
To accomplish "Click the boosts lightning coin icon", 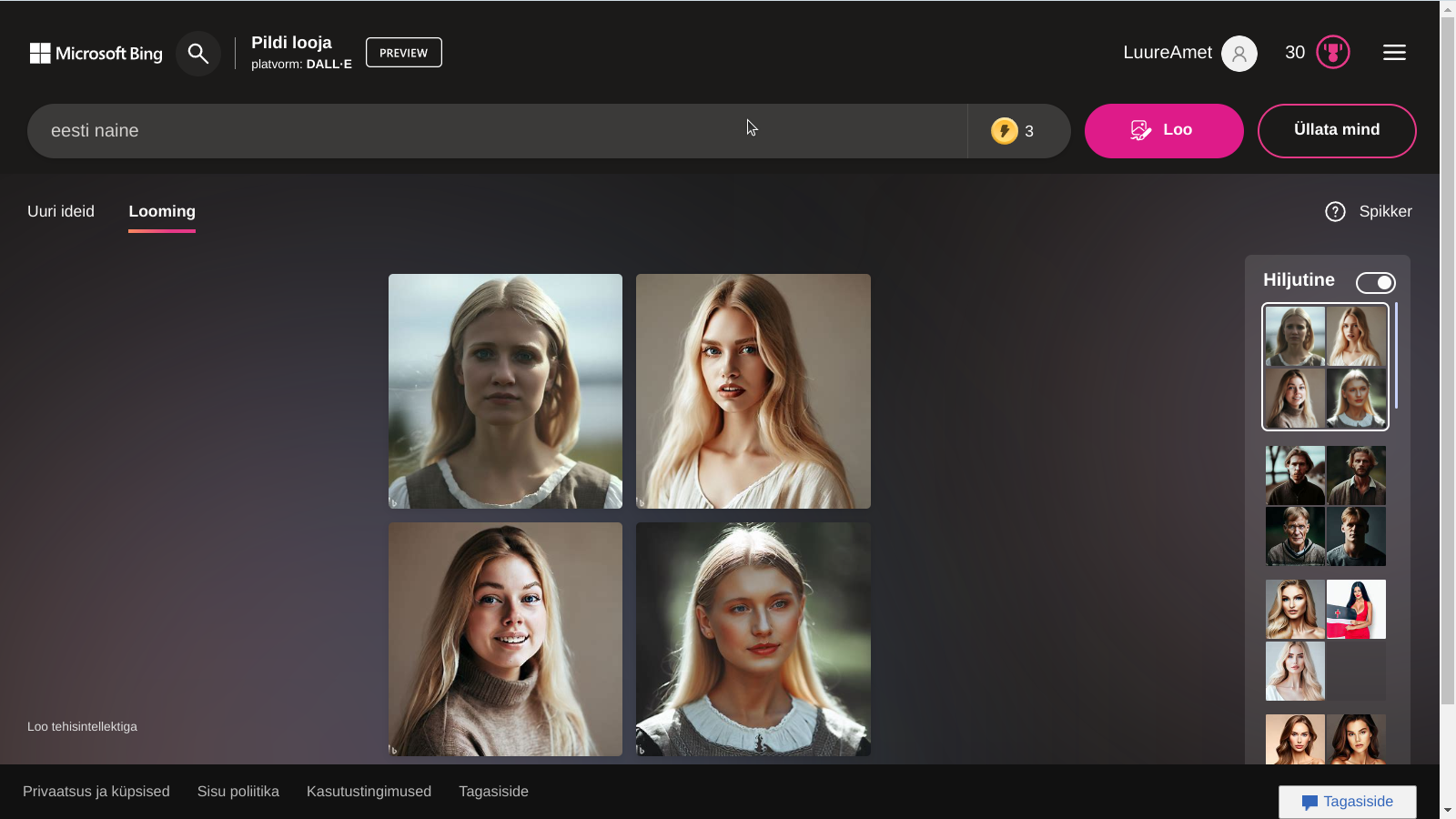I will 1004,131.
